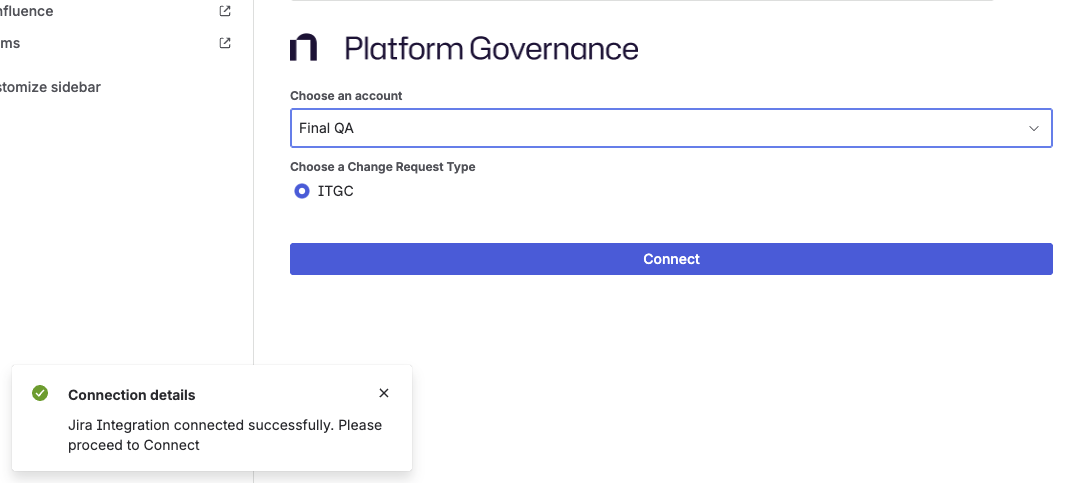Click the 'Platform Governance' heading text

[491, 48]
